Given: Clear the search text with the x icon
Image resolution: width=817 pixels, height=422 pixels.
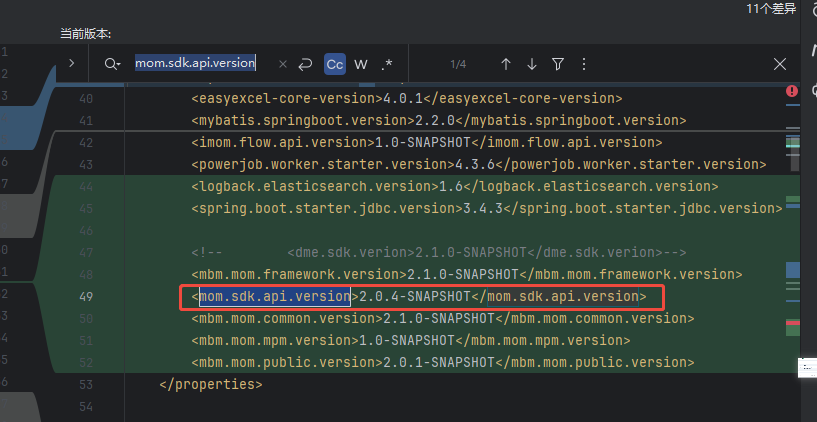Looking at the screenshot, I should coord(282,64).
